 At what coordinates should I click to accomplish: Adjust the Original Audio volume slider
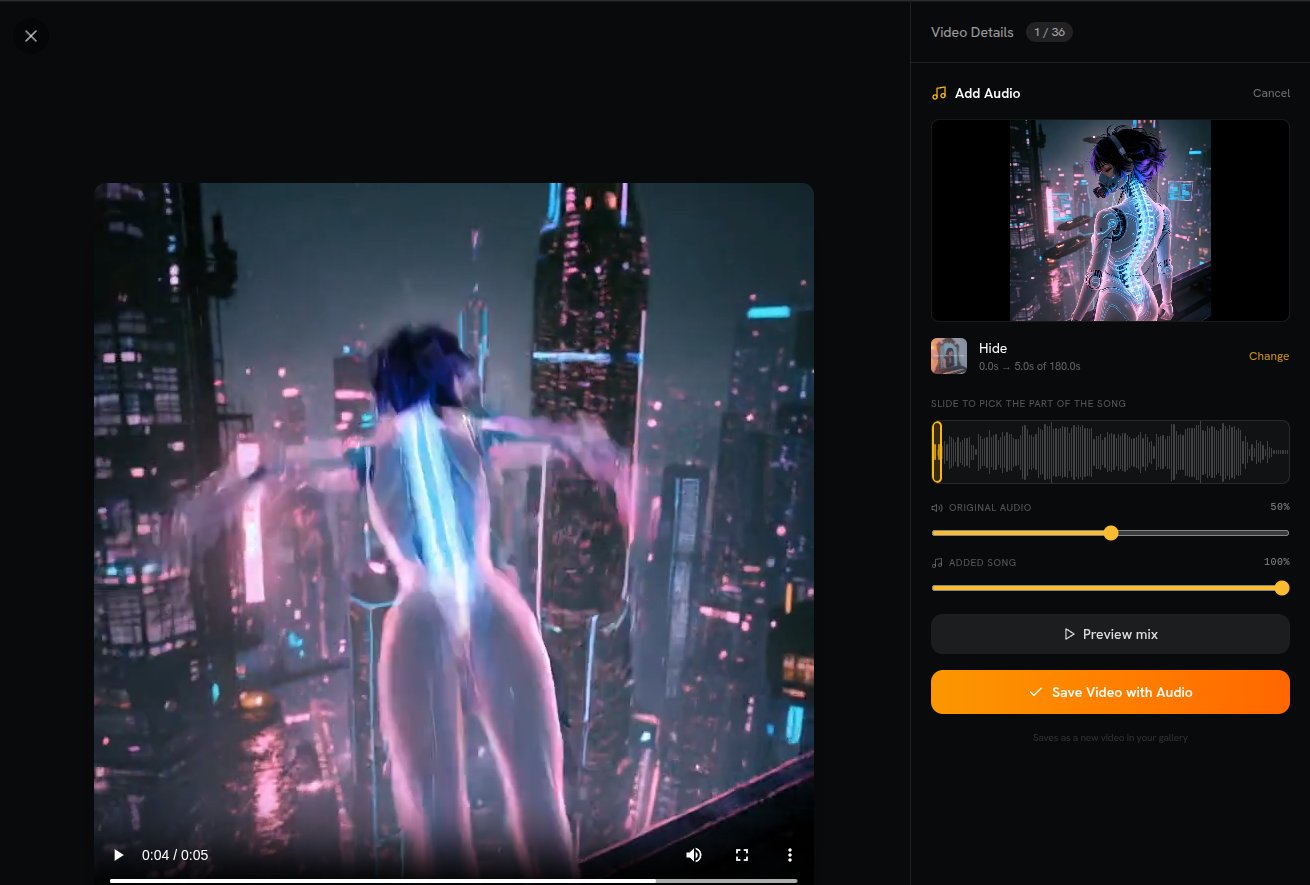pos(1110,533)
